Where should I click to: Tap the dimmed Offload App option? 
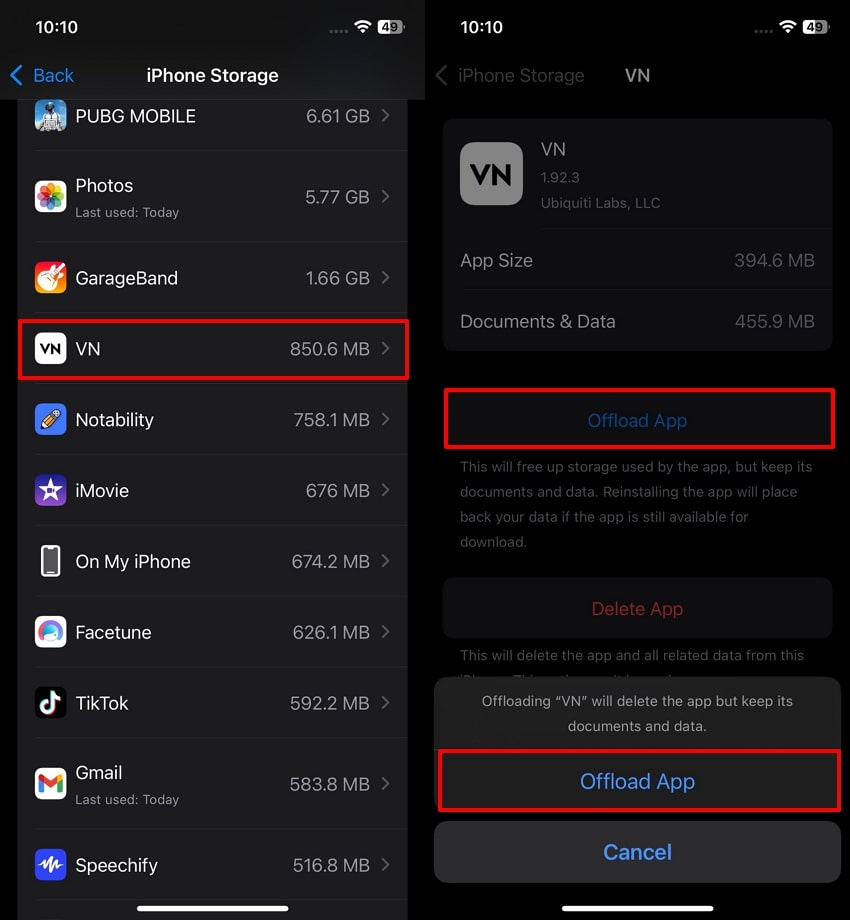pos(638,420)
